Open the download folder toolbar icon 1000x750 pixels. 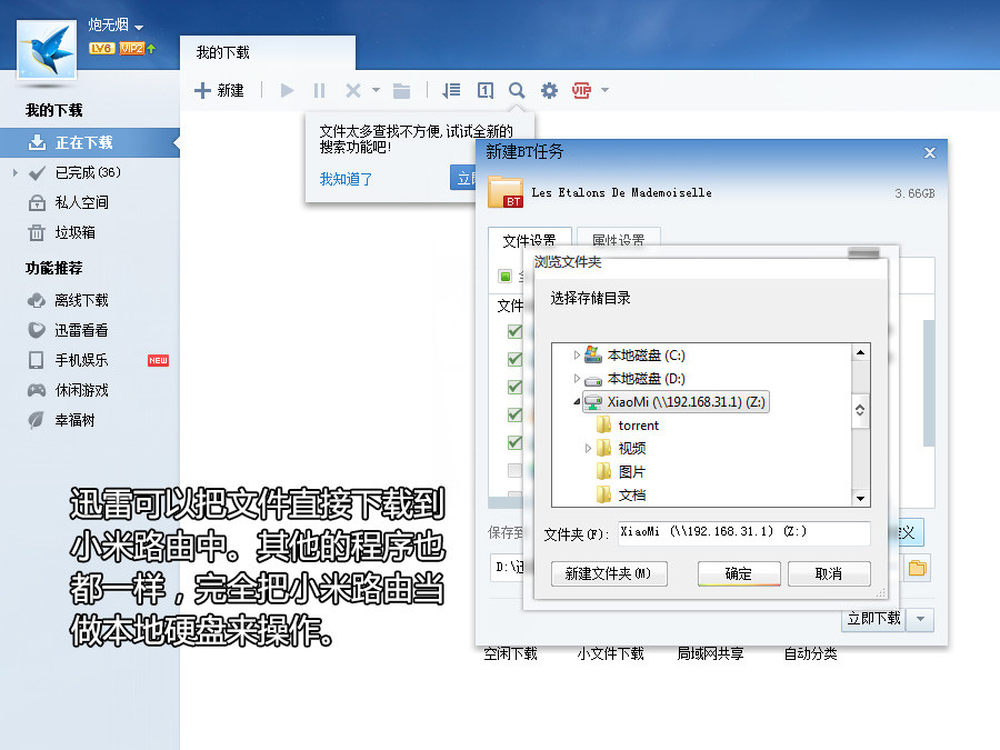tap(401, 91)
